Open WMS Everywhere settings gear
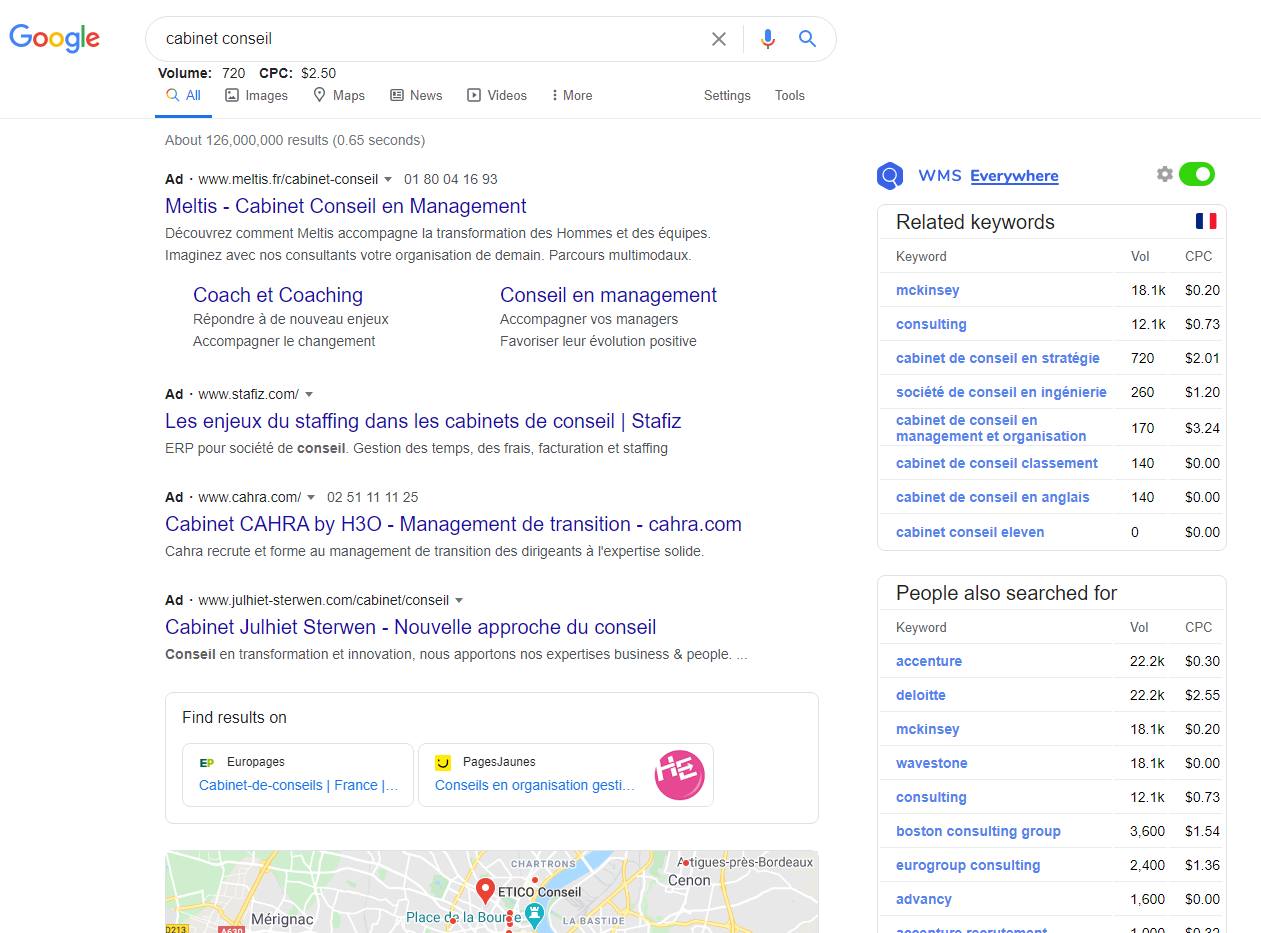Image resolution: width=1261 pixels, height=933 pixels. pos(1164,174)
